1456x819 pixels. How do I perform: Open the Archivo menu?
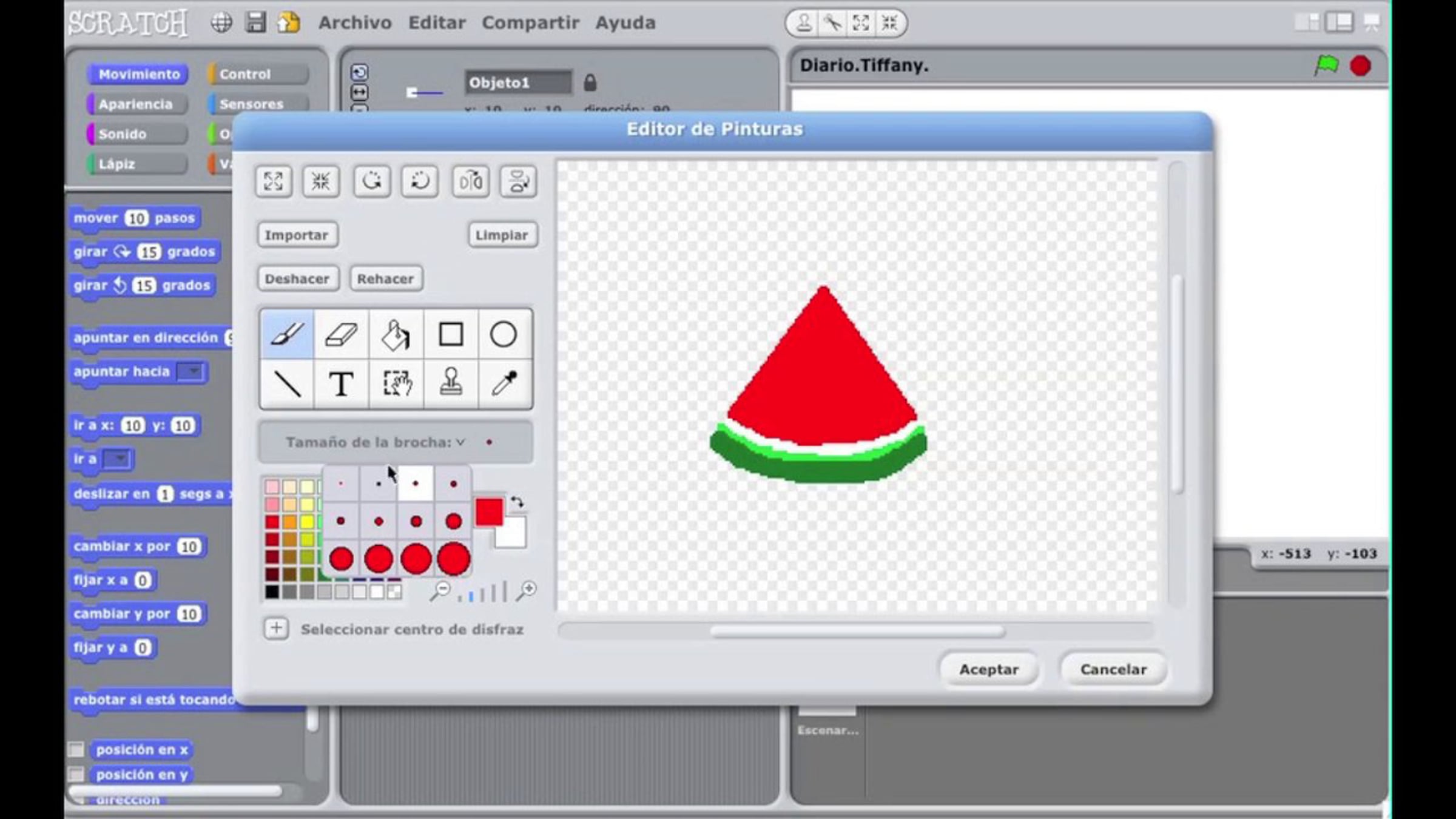(x=355, y=23)
